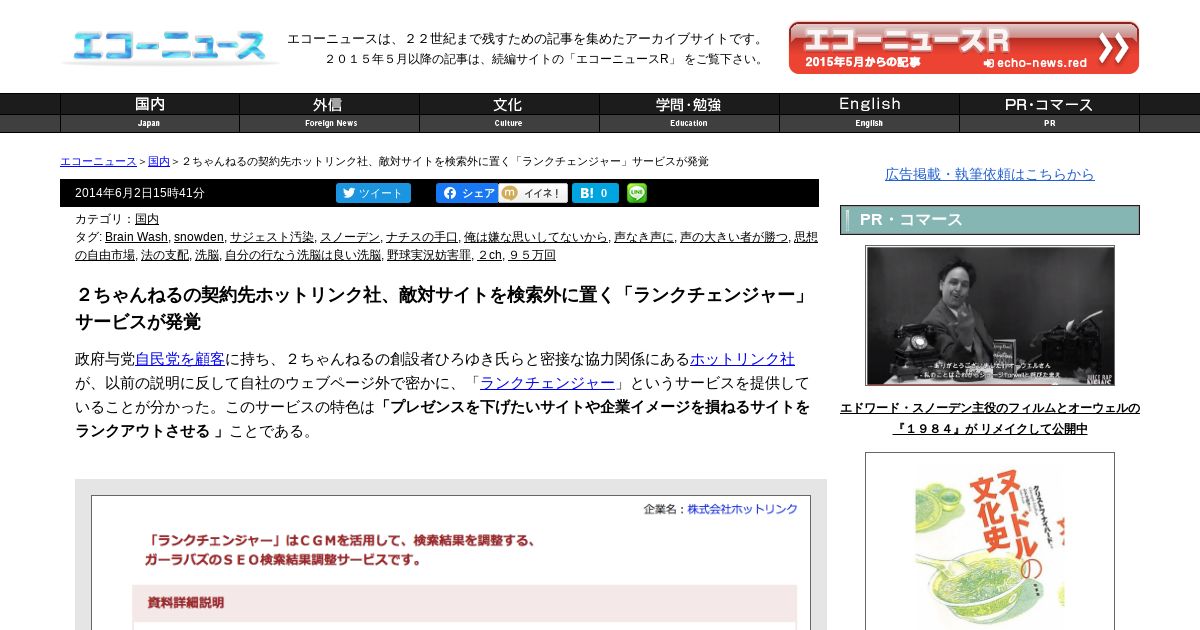The height and width of the screenshot is (630, 1200).
Task: Click the PR・コマース sidebar header
Action: [990, 220]
